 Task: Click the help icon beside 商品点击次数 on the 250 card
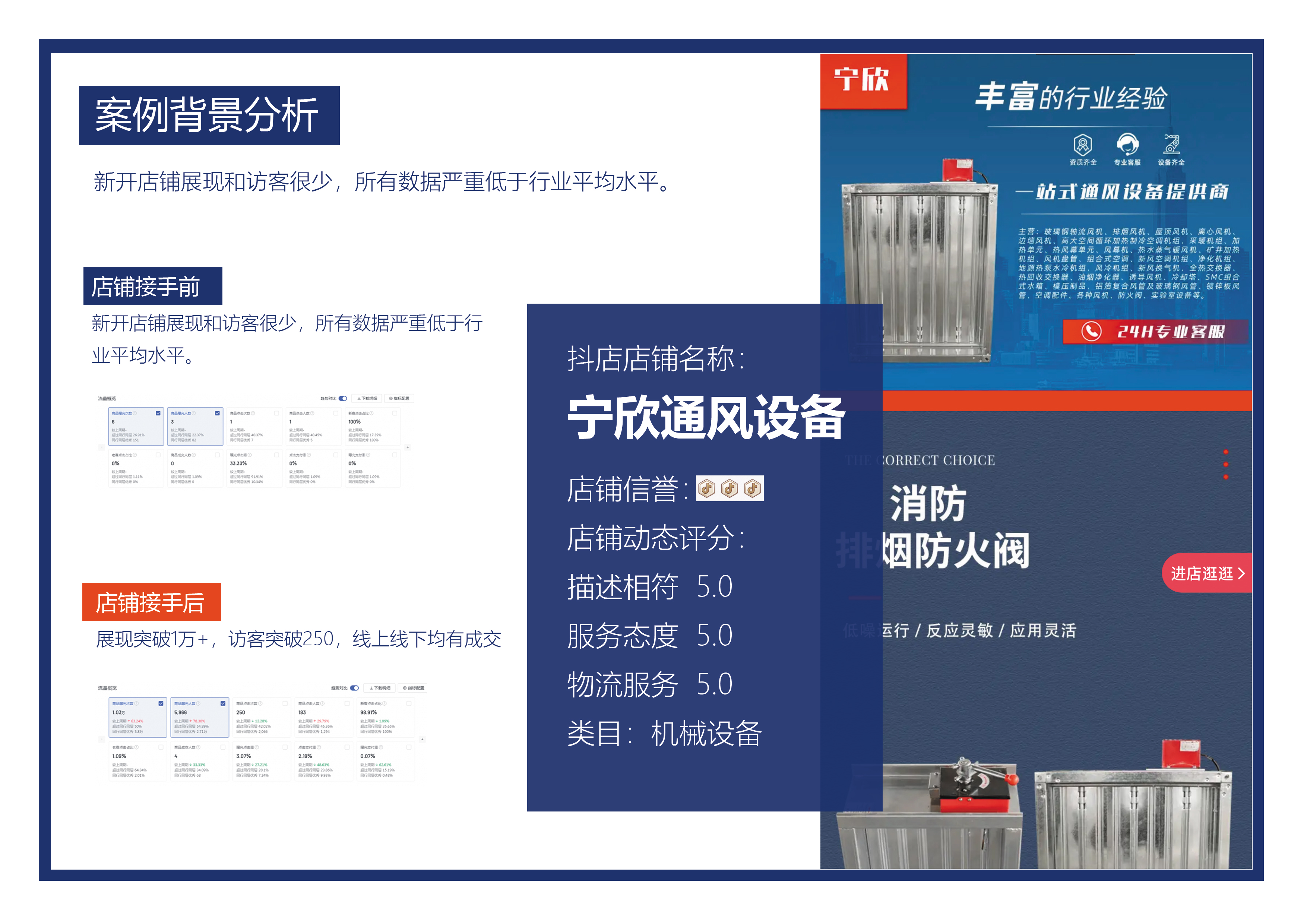pos(261,704)
